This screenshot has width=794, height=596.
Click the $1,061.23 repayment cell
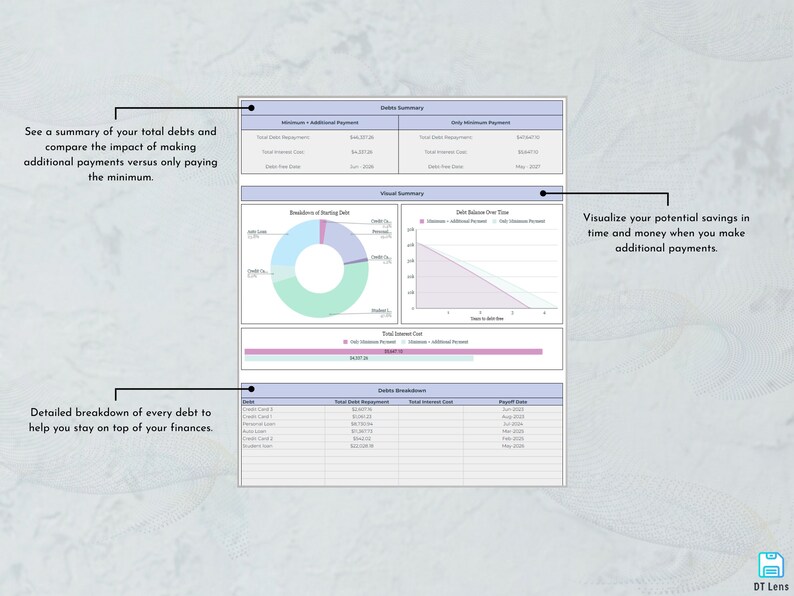pyautogui.click(x=362, y=416)
